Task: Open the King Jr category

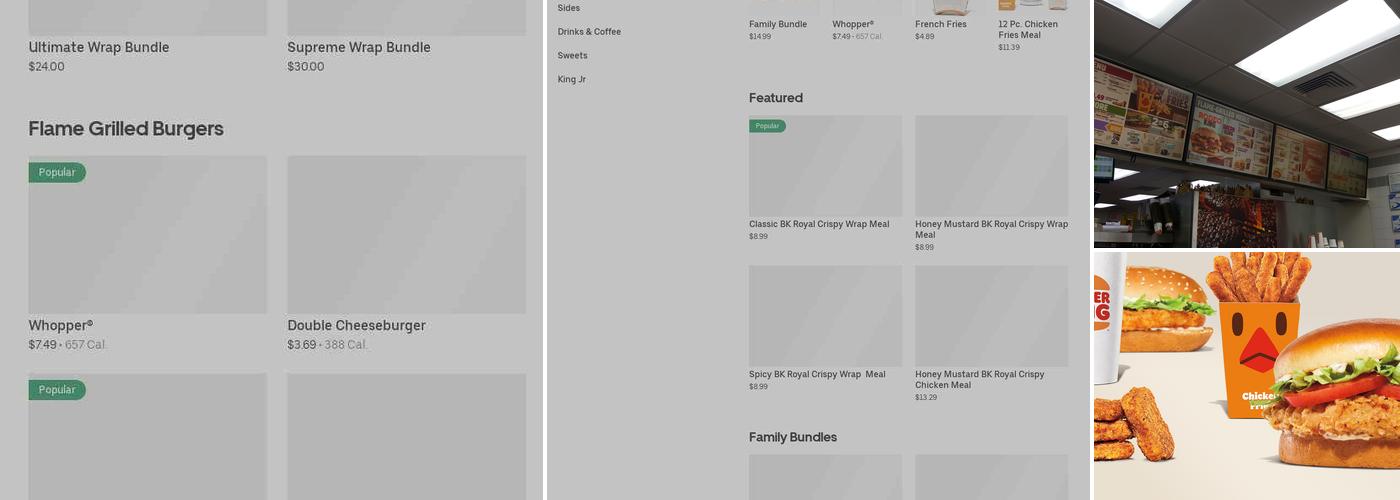Action: tap(572, 80)
